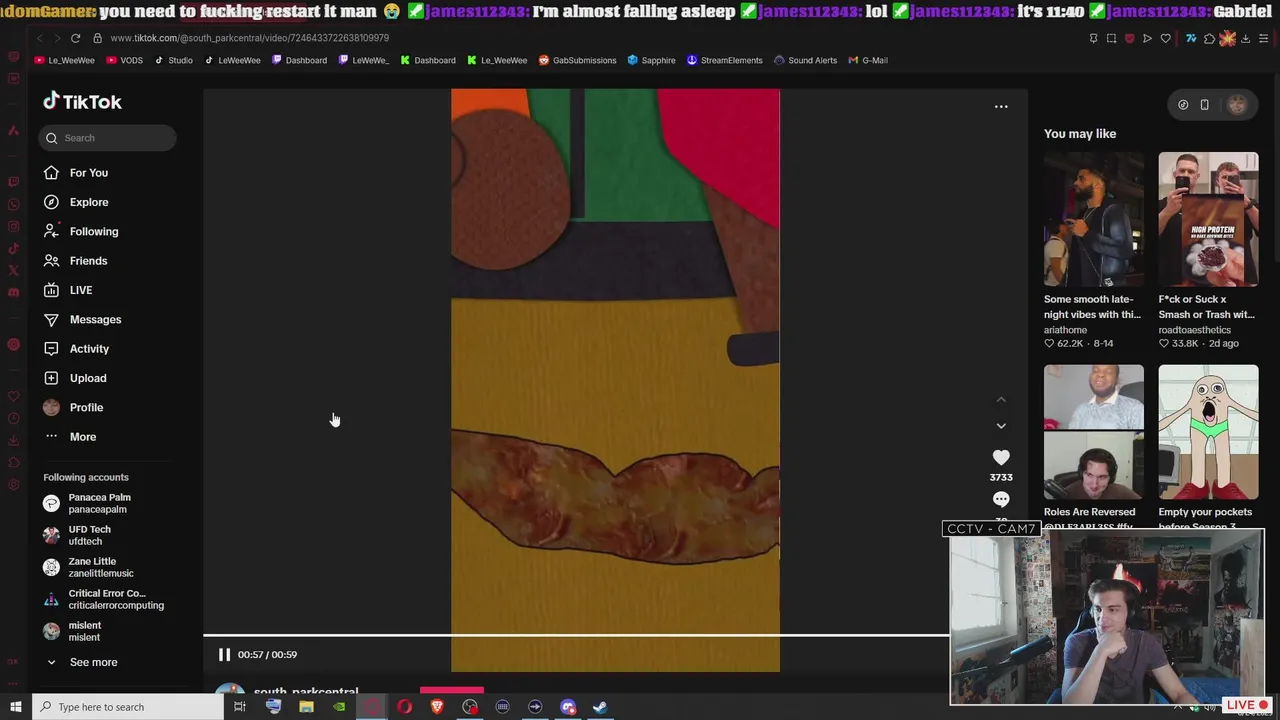Viewport: 1280px width, 720px height.
Task: Open the GabSubmissions bookmark
Action: (577, 60)
